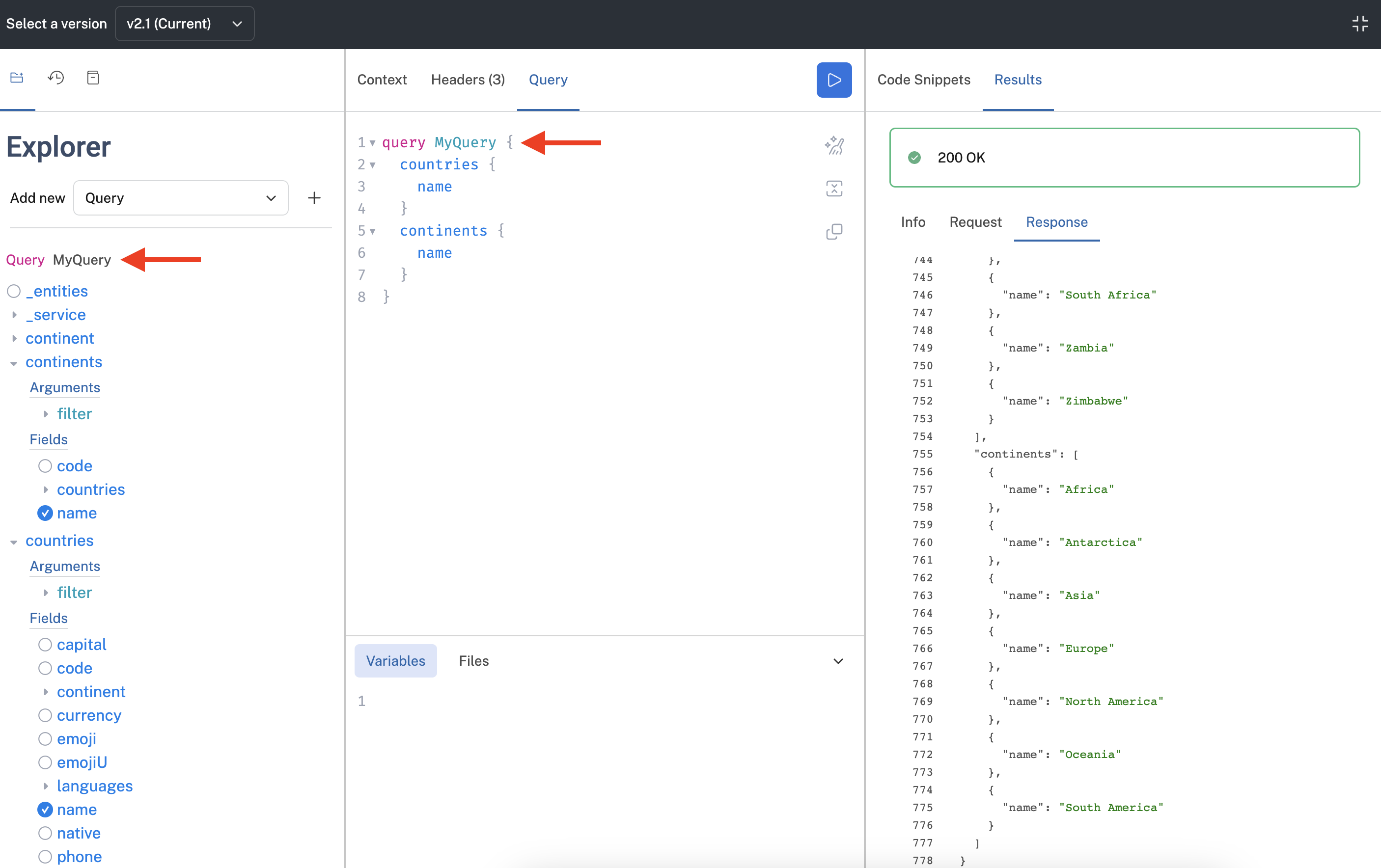Image resolution: width=1381 pixels, height=868 pixels.
Task: Expand the 'filter' argument under continents
Action: (46, 413)
